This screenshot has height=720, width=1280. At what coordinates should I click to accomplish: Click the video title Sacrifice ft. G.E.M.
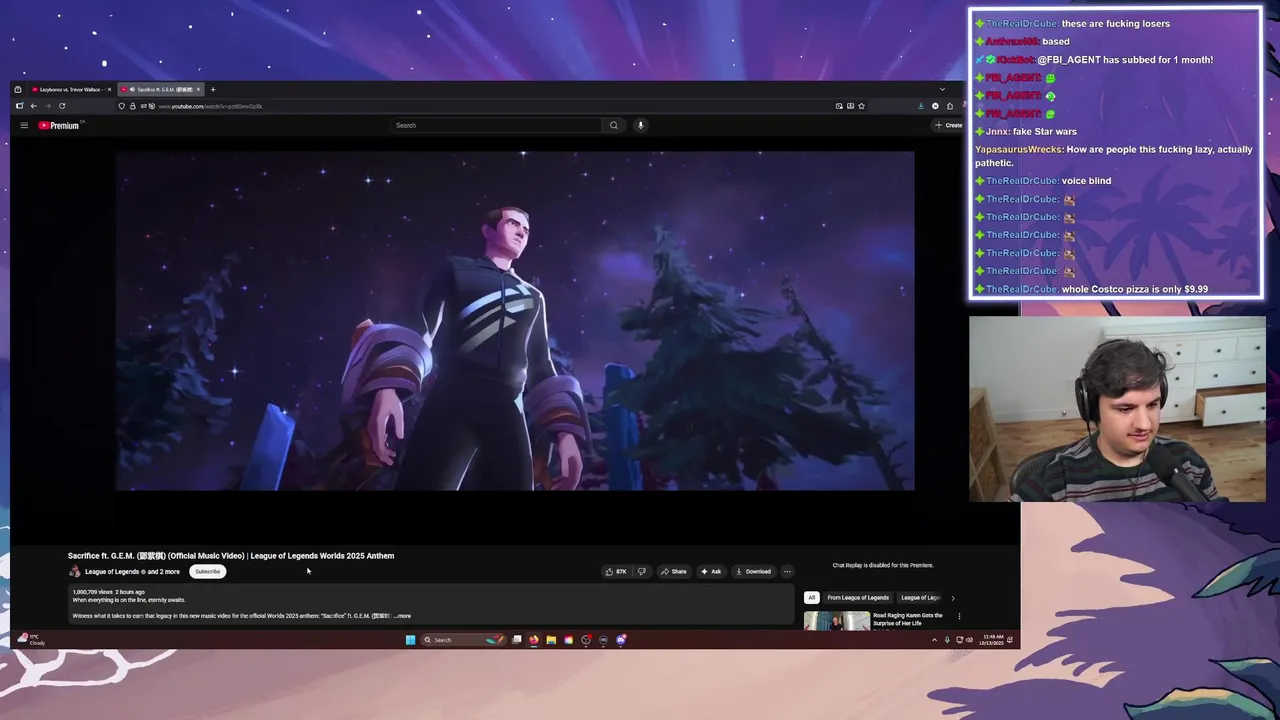tap(231, 555)
